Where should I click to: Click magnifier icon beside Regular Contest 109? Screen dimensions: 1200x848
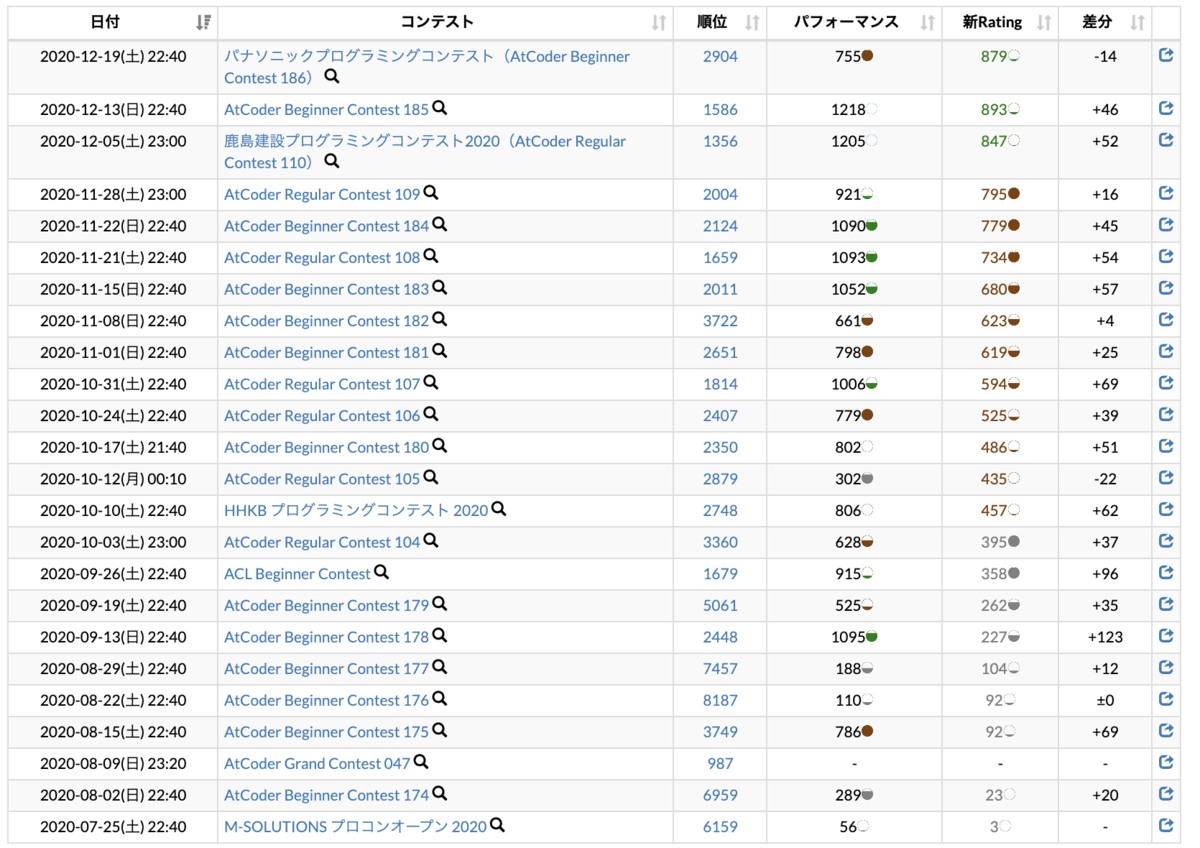(431, 193)
